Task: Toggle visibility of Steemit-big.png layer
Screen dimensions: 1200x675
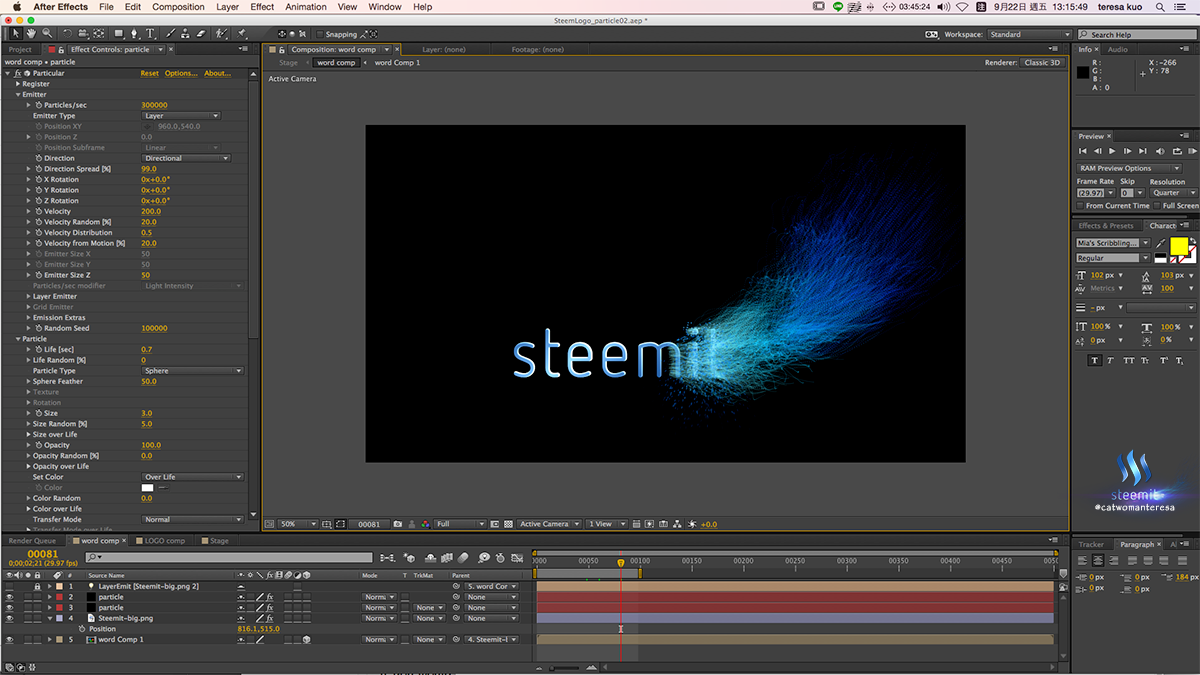Action: [10, 618]
